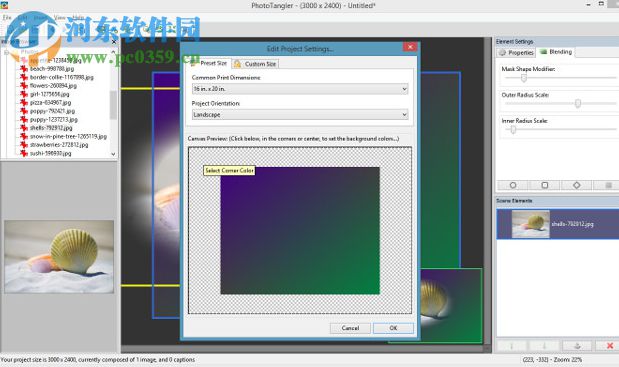The height and width of the screenshot is (367, 619).
Task: Click icon beside flowers-260894.jpg
Action: pos(24,86)
